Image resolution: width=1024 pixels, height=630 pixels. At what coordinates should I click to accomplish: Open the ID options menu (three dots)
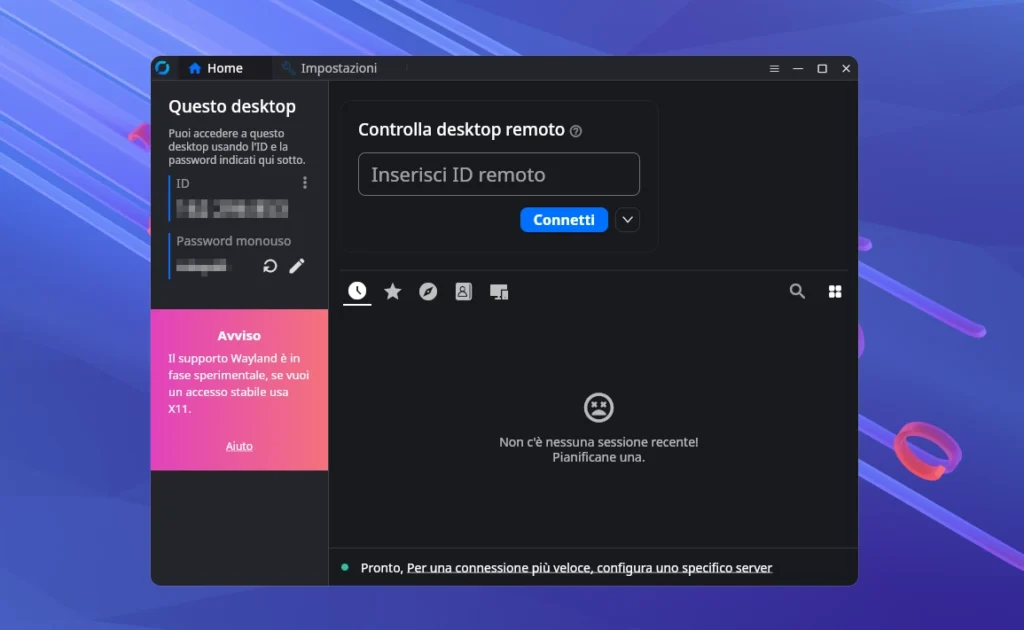tap(303, 182)
